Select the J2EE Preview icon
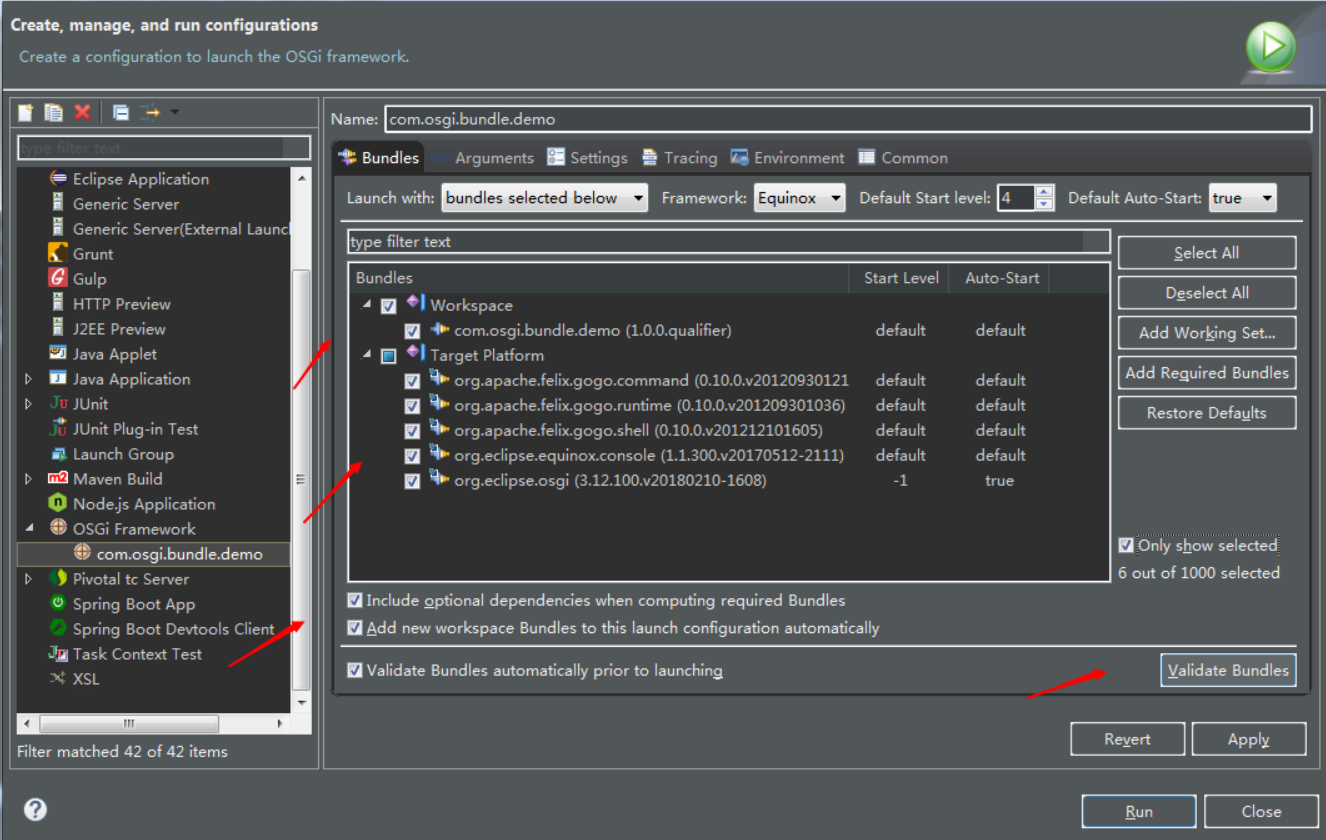1326x840 pixels. pyautogui.click(x=58, y=329)
